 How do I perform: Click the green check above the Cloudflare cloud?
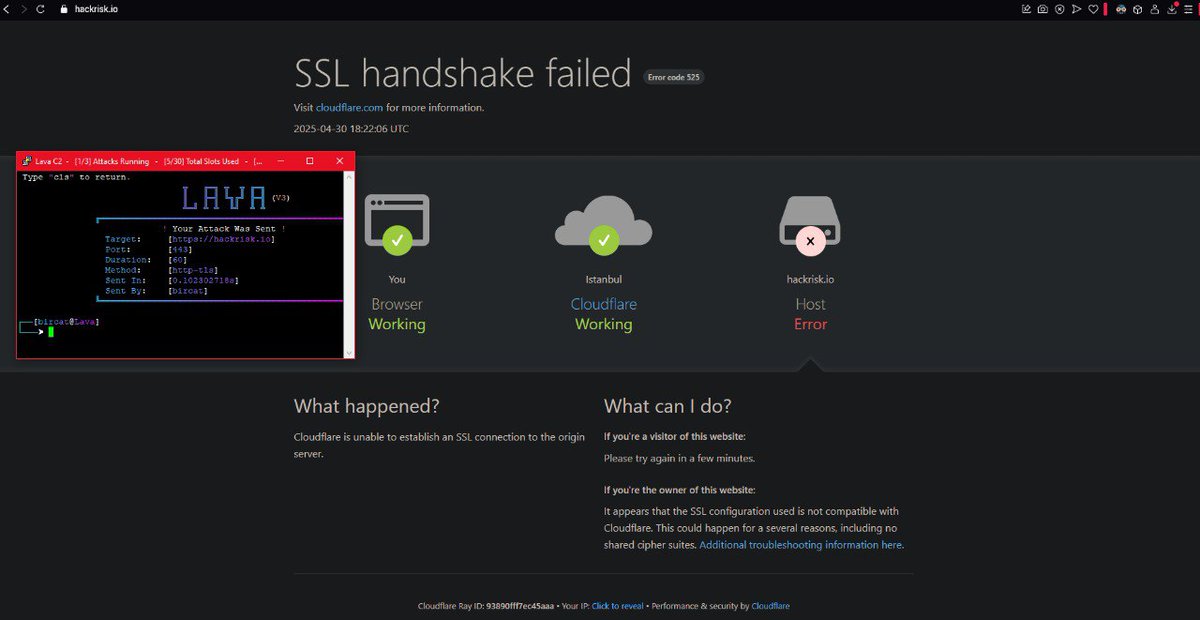click(603, 240)
